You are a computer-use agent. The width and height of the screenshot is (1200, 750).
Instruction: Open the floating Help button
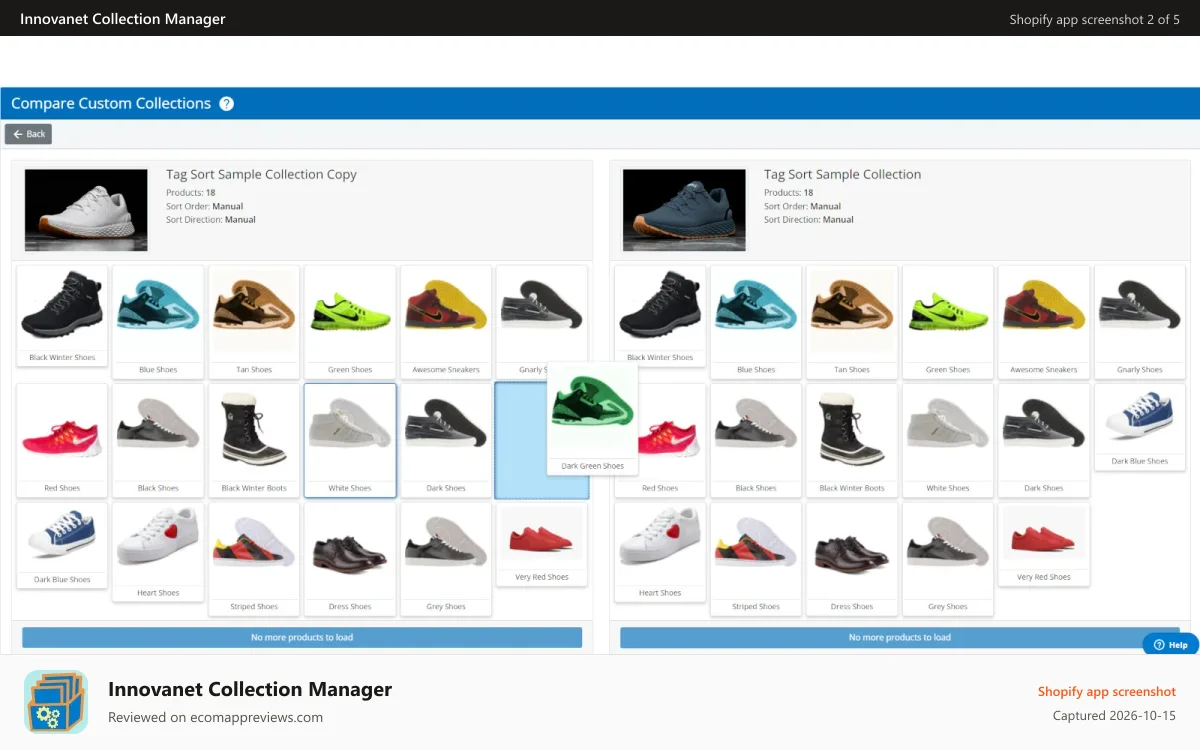[1170, 645]
